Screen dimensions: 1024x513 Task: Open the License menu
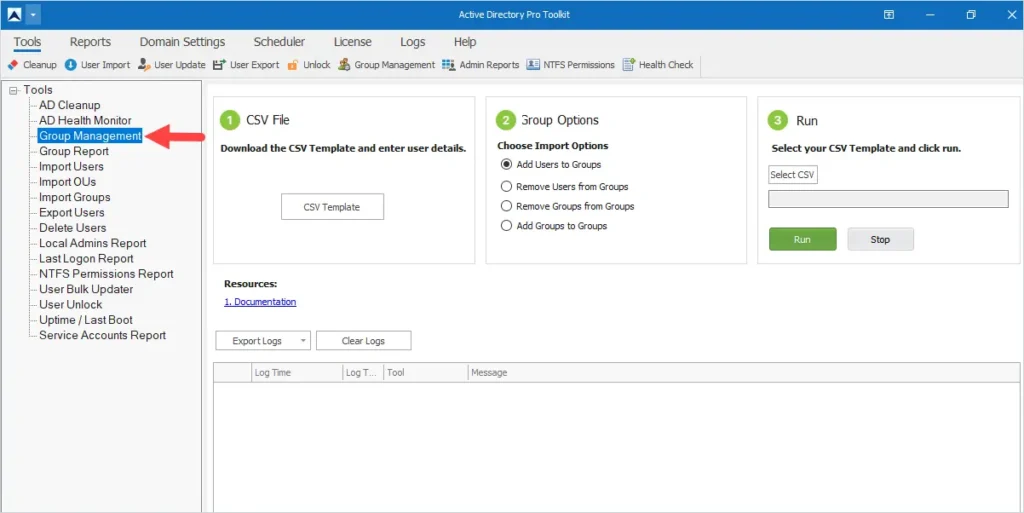(353, 42)
